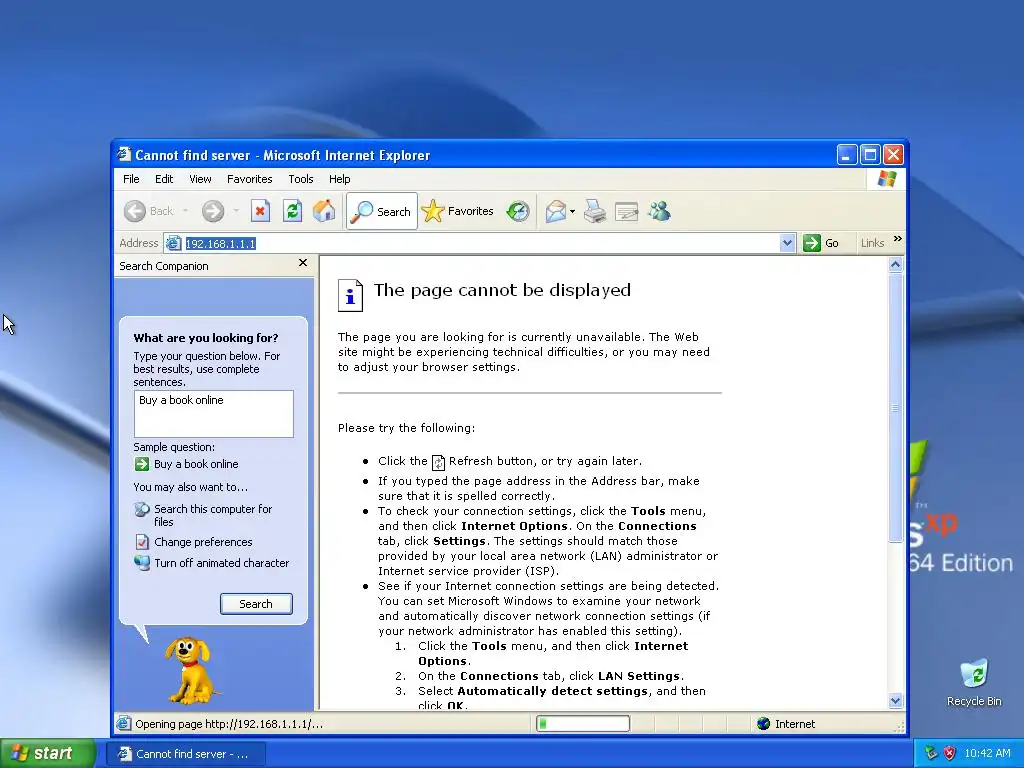The height and width of the screenshot is (768, 1024).
Task: Open the View menu
Action: [200, 179]
